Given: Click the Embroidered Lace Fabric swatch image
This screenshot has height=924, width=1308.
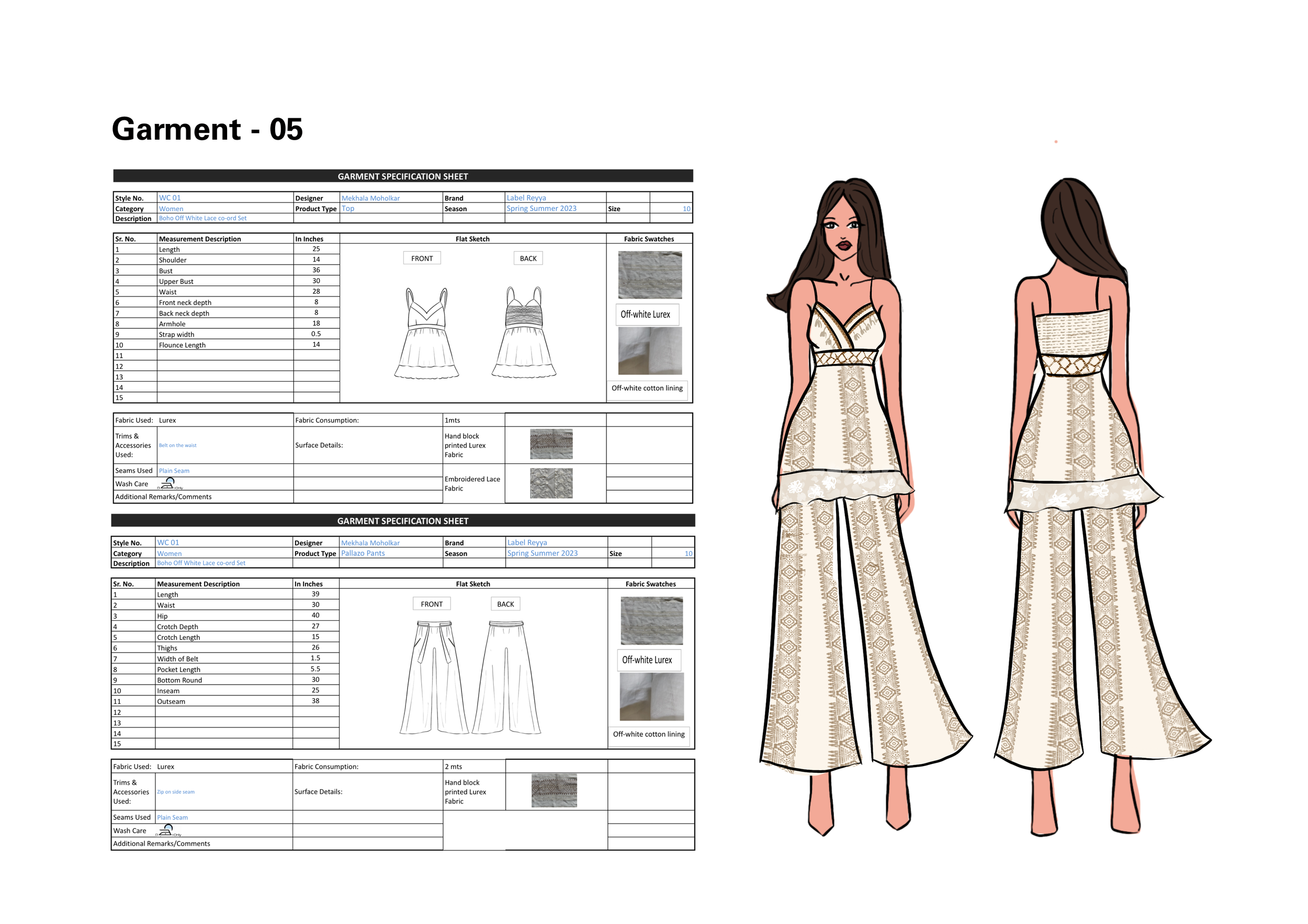Looking at the screenshot, I should pyautogui.click(x=551, y=483).
